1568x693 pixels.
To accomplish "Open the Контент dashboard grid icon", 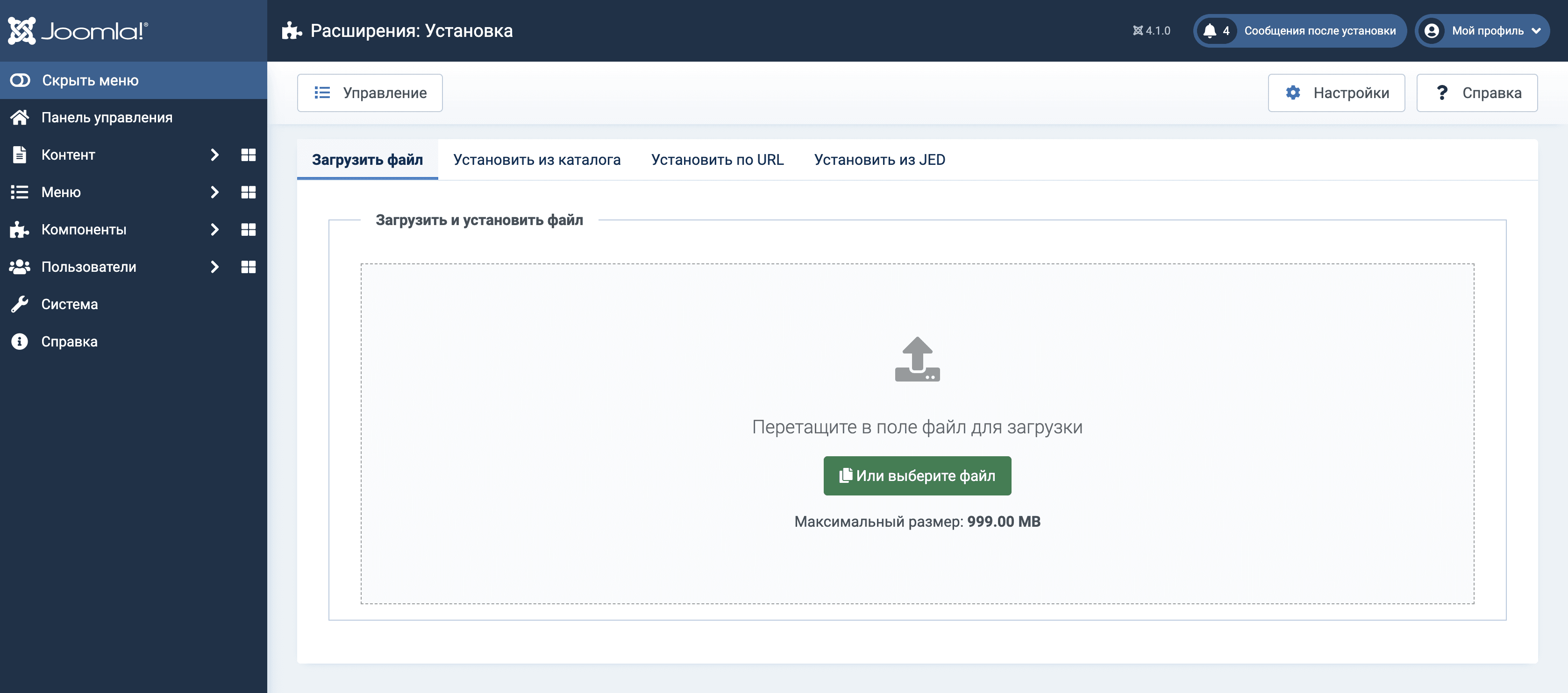I will tap(248, 155).
